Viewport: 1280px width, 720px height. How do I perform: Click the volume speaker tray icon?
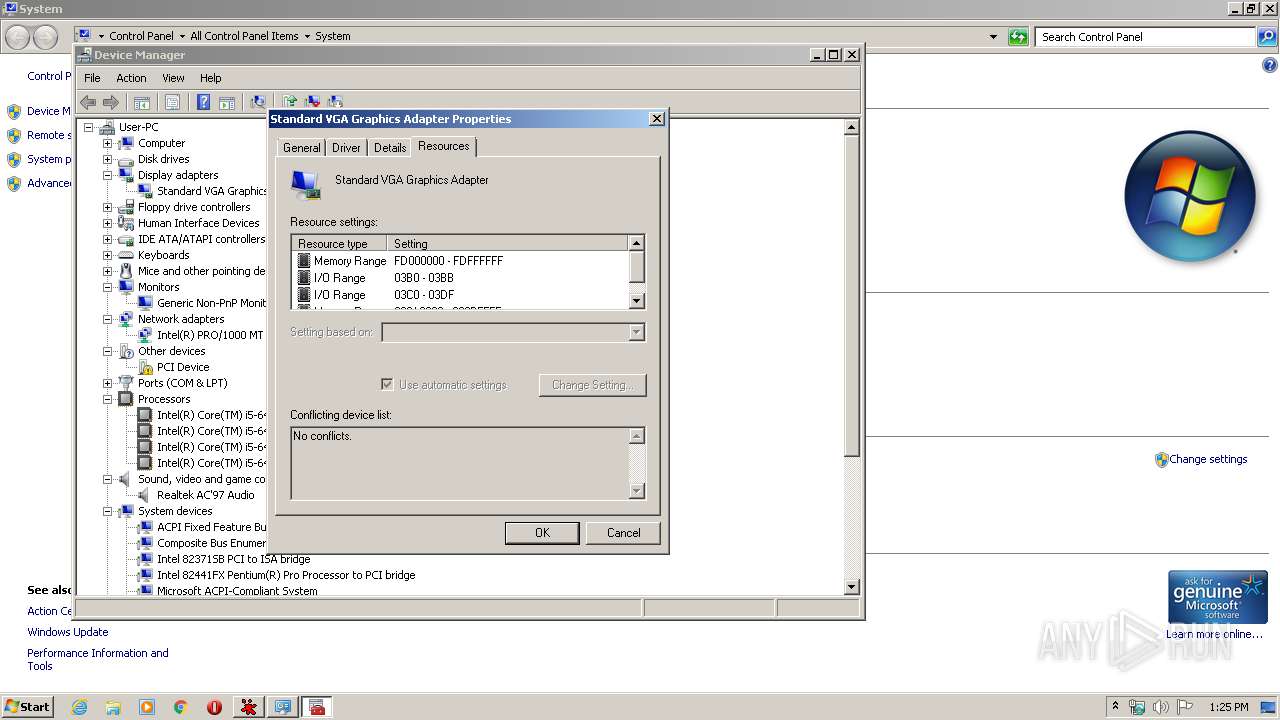tap(1161, 707)
